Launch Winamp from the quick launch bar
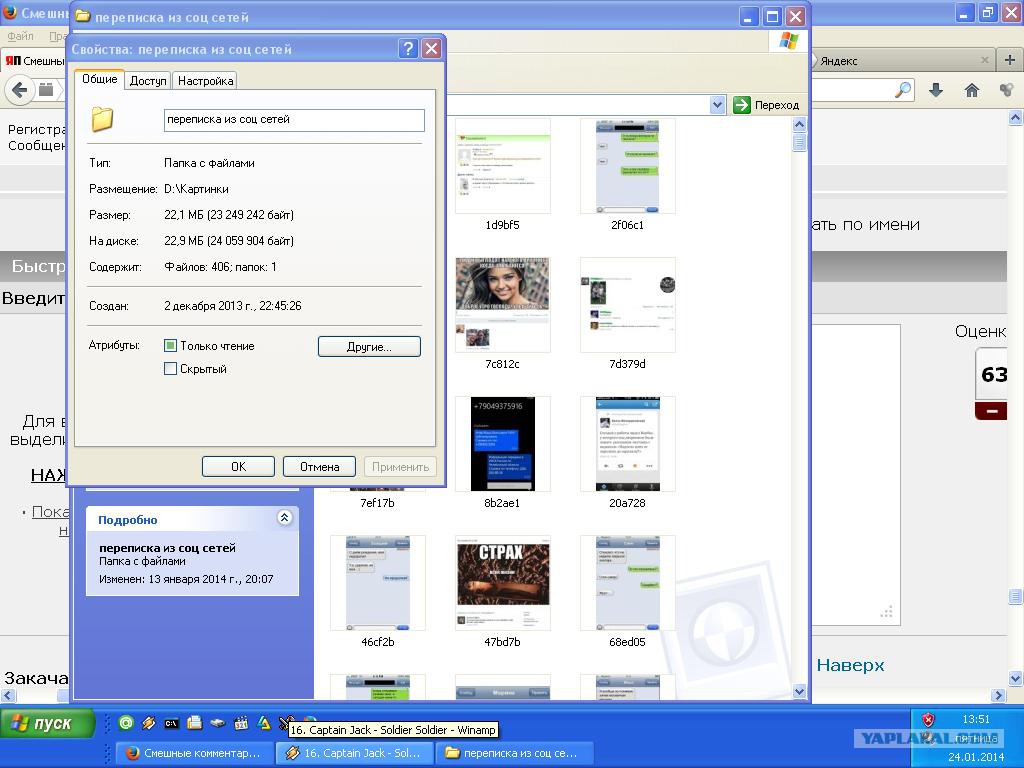1024x768 pixels. pos(148,722)
